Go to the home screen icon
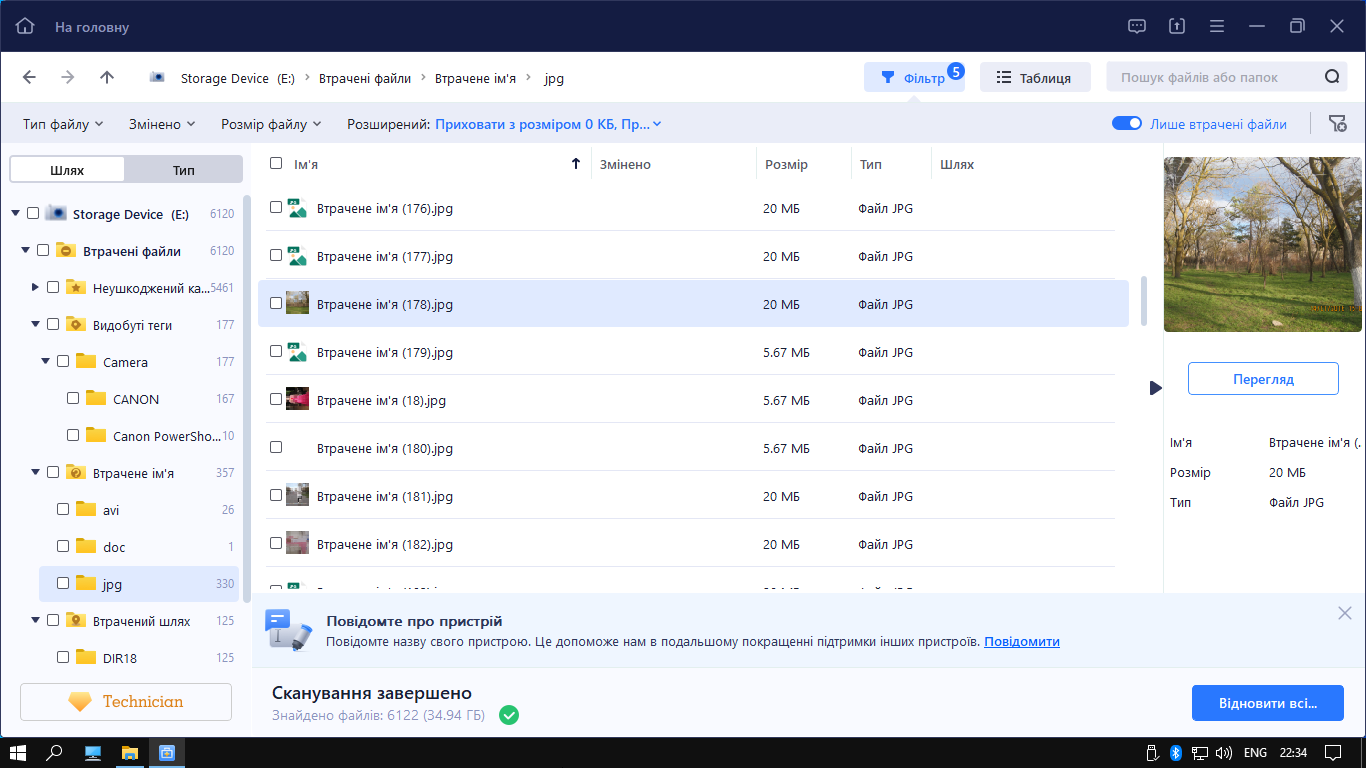The width and height of the screenshot is (1366, 768). point(25,27)
